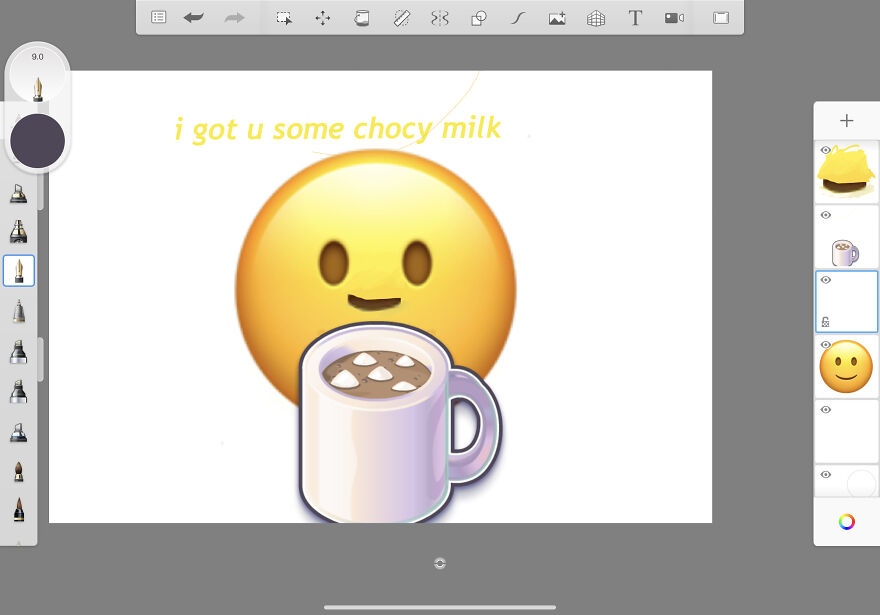Open the color wheel editor in layers panel
Image resolution: width=880 pixels, height=615 pixels.
846,522
